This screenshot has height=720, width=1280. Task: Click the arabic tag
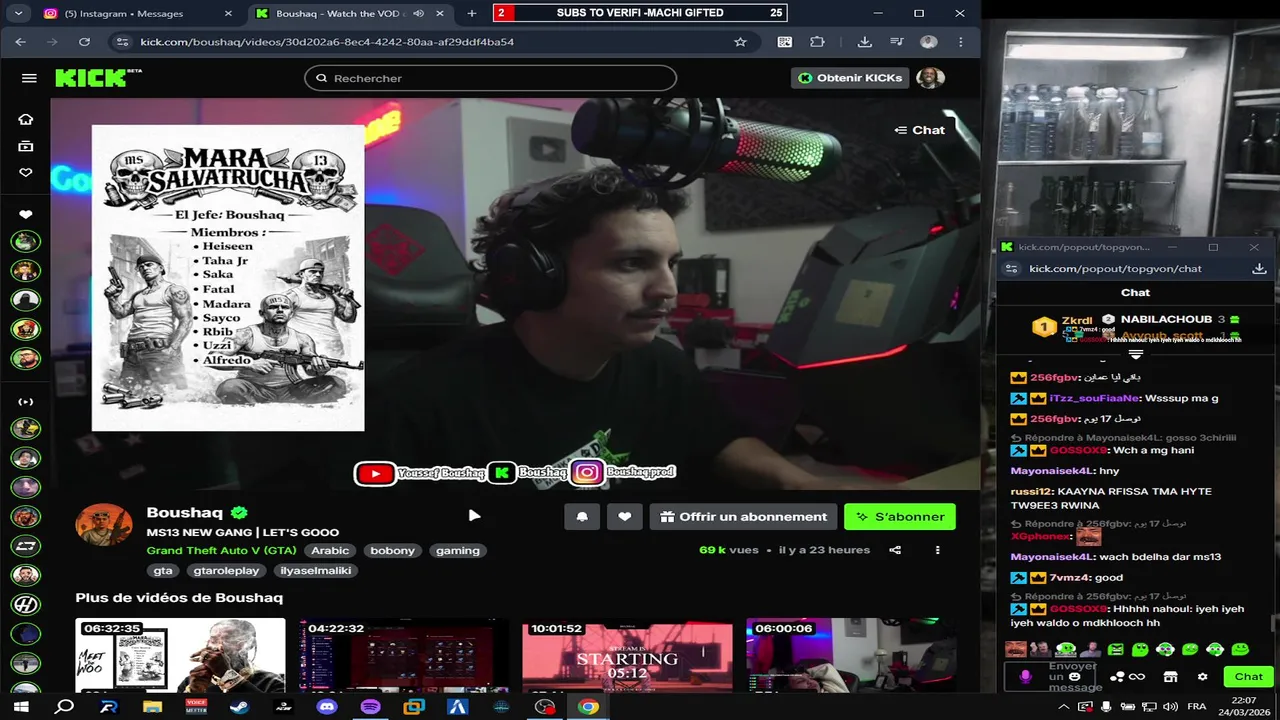pyautogui.click(x=330, y=551)
